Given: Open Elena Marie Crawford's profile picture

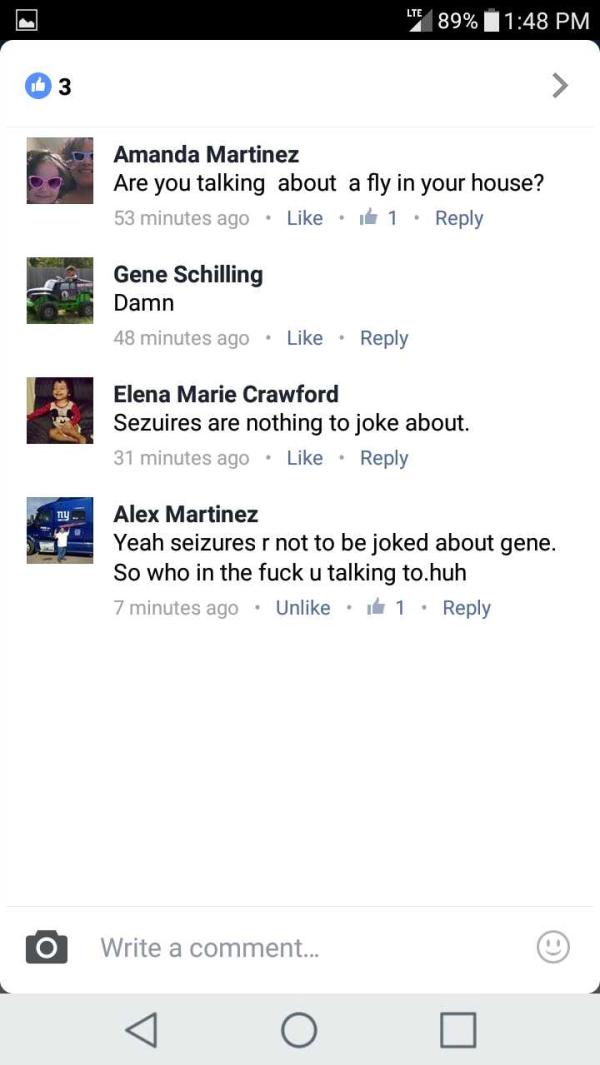Looking at the screenshot, I should 60,410.
